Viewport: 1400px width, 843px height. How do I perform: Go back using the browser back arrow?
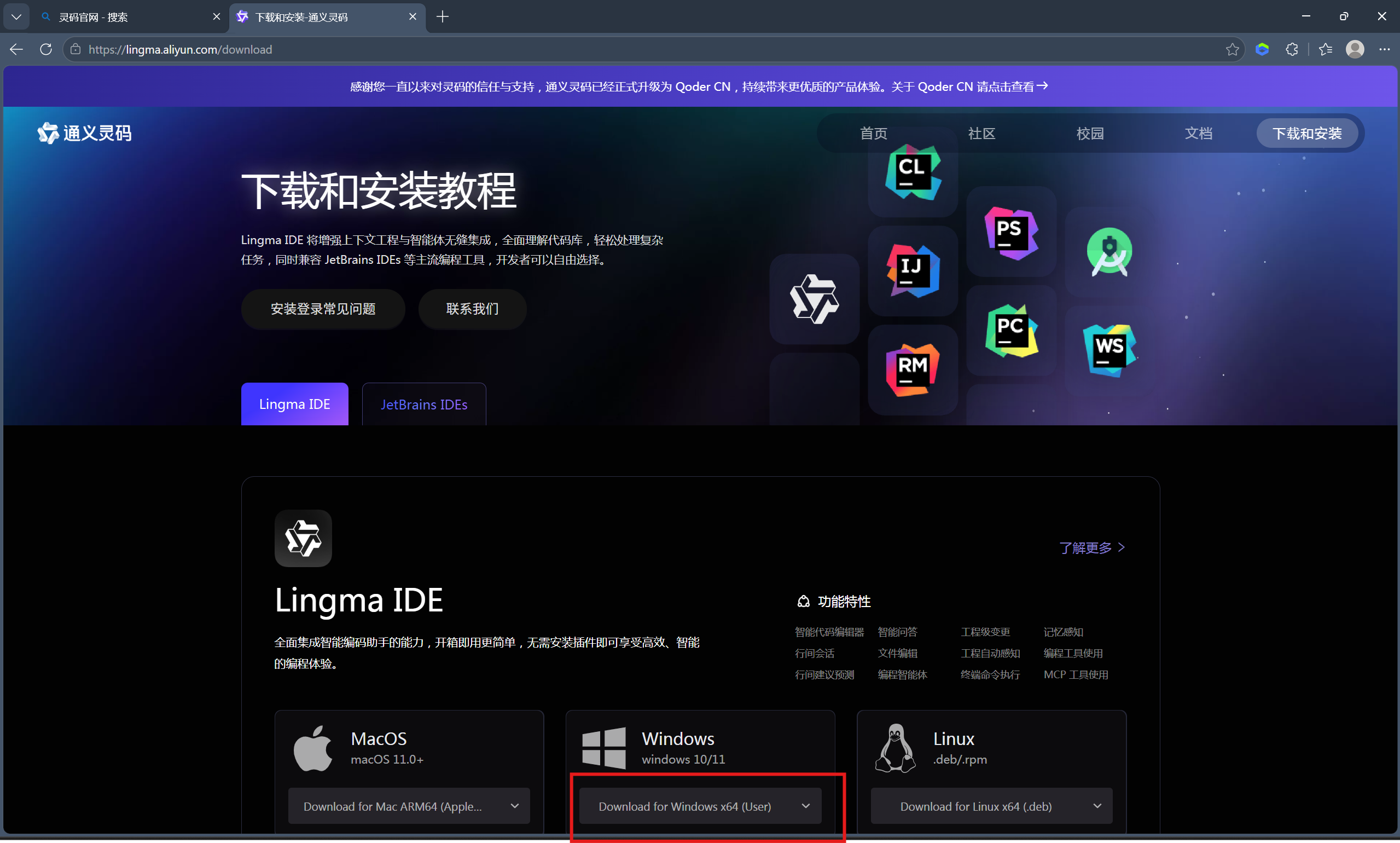pyautogui.click(x=16, y=49)
